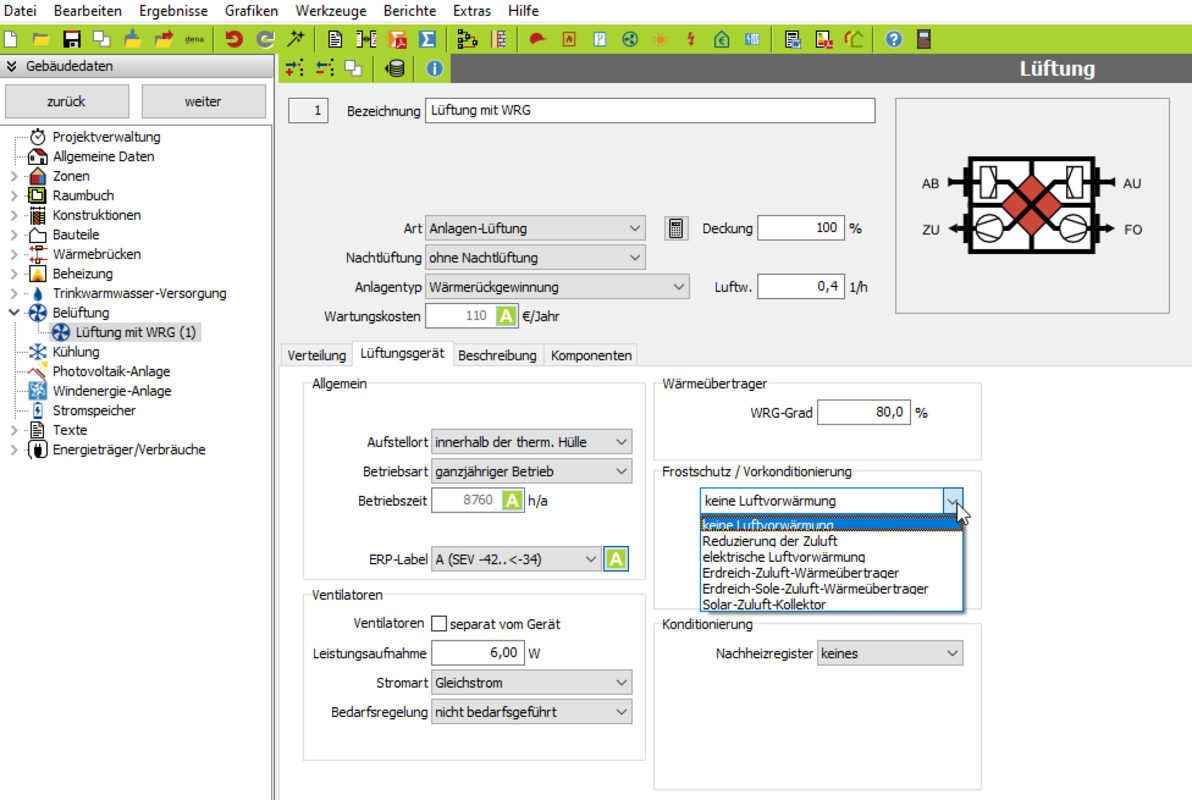Click the Bezeichnung text field
Viewport: 1192px width, 800px height.
pos(650,110)
